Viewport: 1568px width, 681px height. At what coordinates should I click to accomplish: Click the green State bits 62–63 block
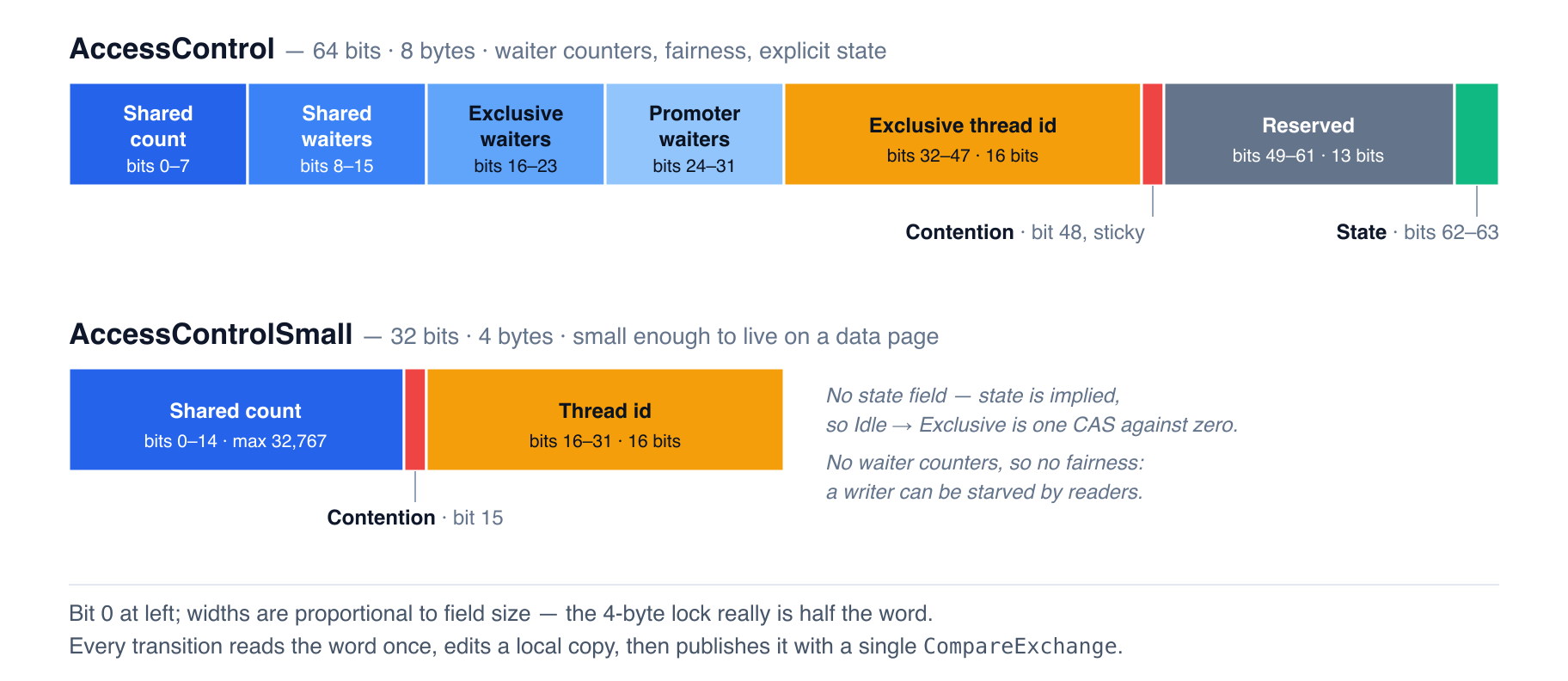click(1477, 134)
